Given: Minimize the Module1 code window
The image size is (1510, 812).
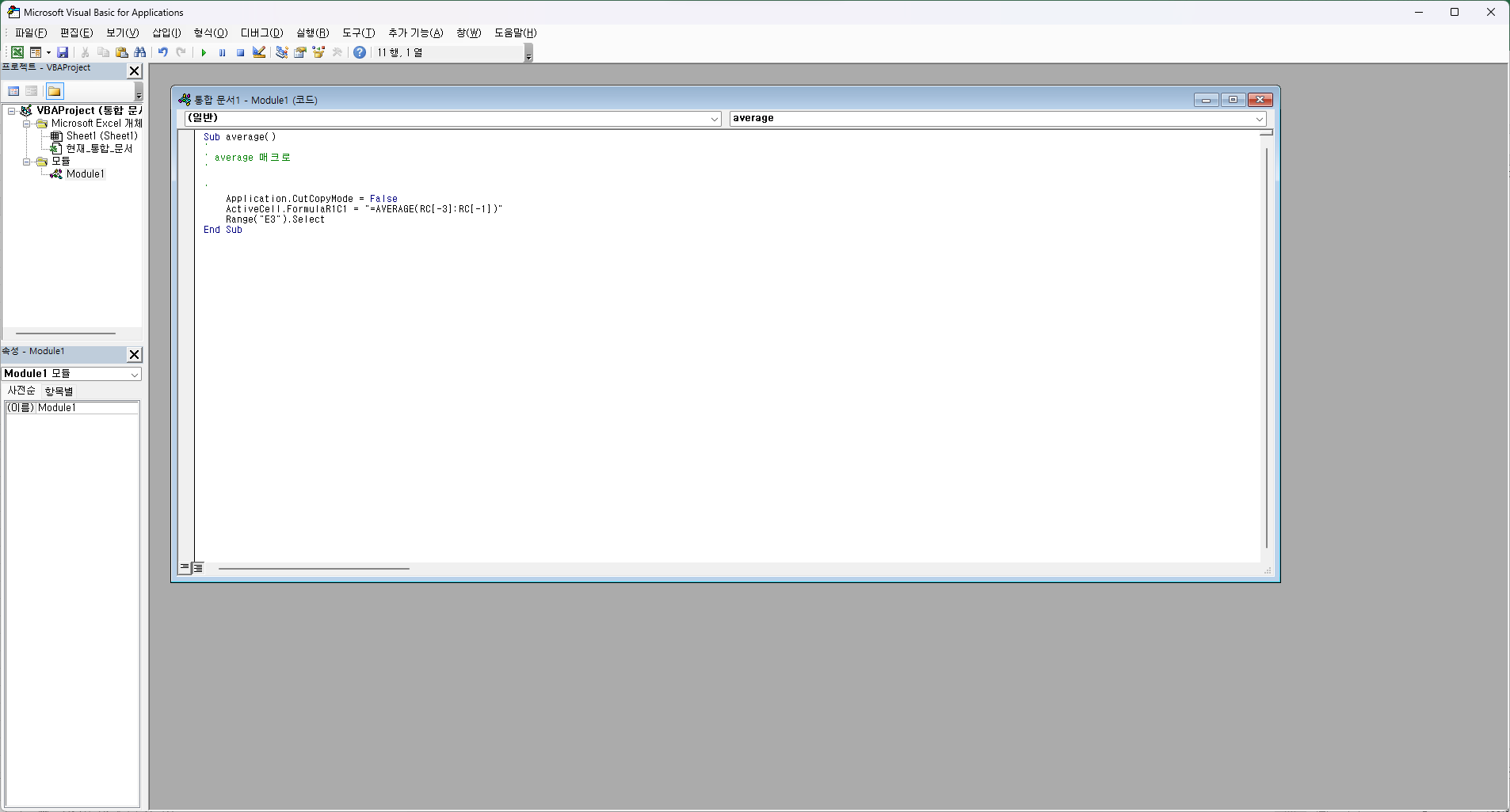Looking at the screenshot, I should coord(1207,100).
